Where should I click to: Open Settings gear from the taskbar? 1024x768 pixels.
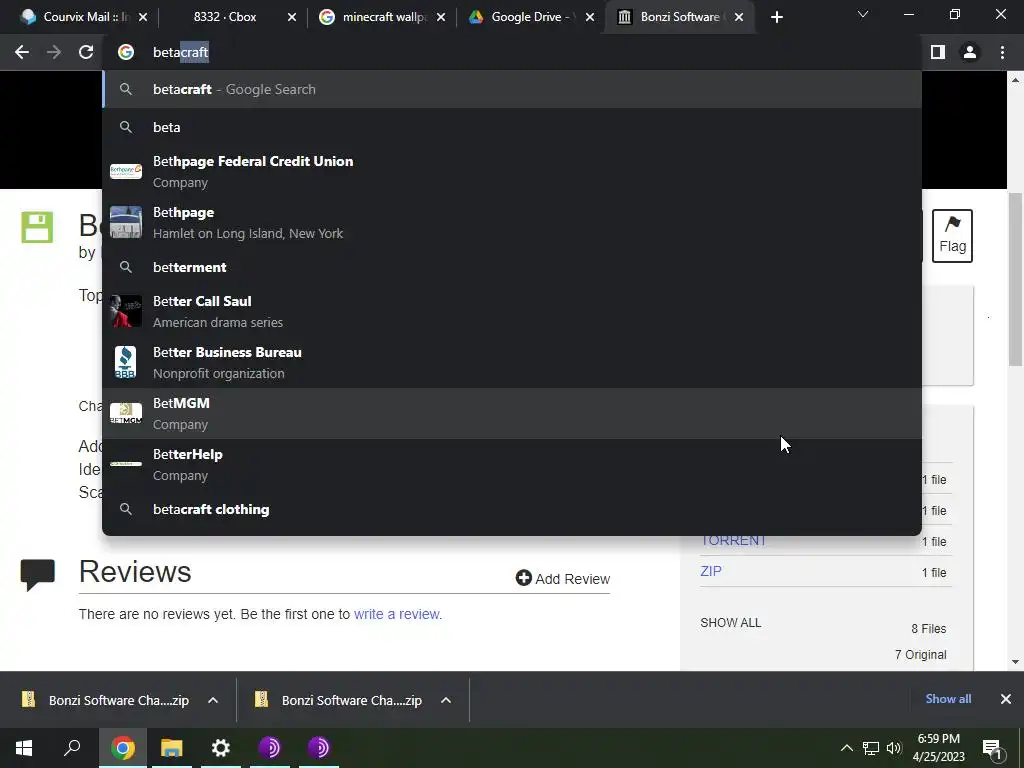[221, 748]
